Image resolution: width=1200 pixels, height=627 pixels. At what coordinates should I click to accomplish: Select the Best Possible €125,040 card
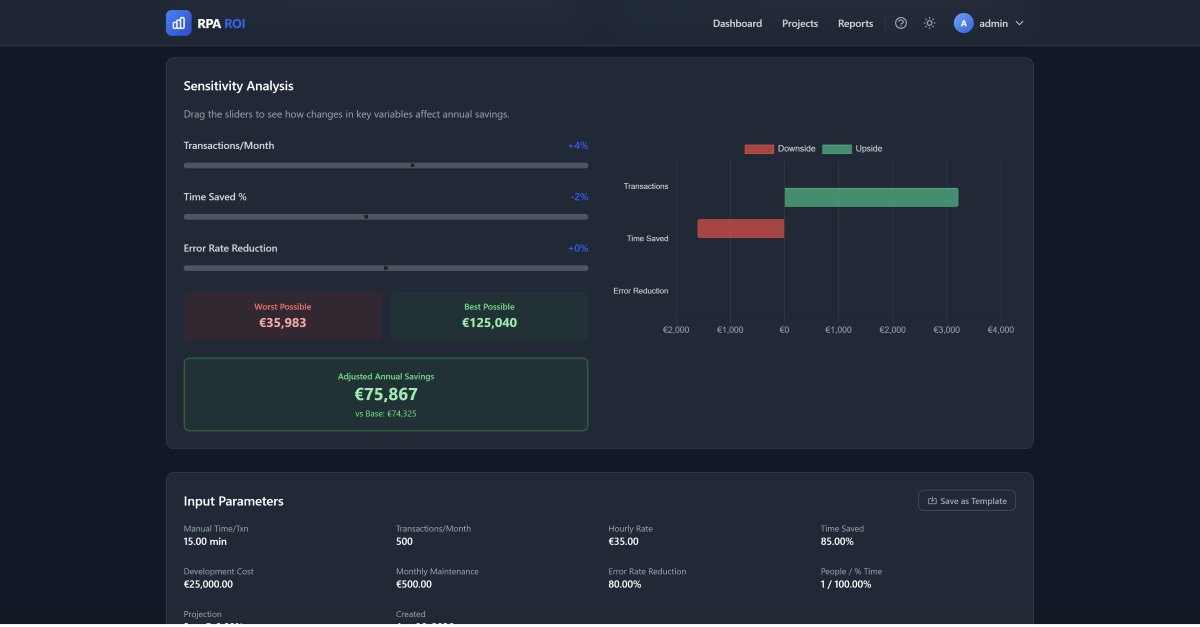[x=489, y=316]
